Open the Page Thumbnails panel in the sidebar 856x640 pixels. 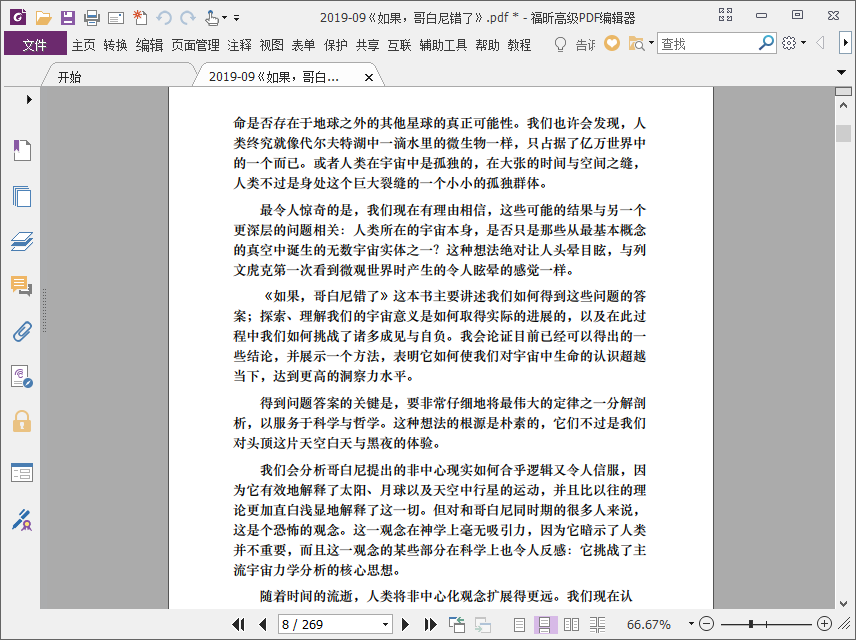pyautogui.click(x=22, y=196)
